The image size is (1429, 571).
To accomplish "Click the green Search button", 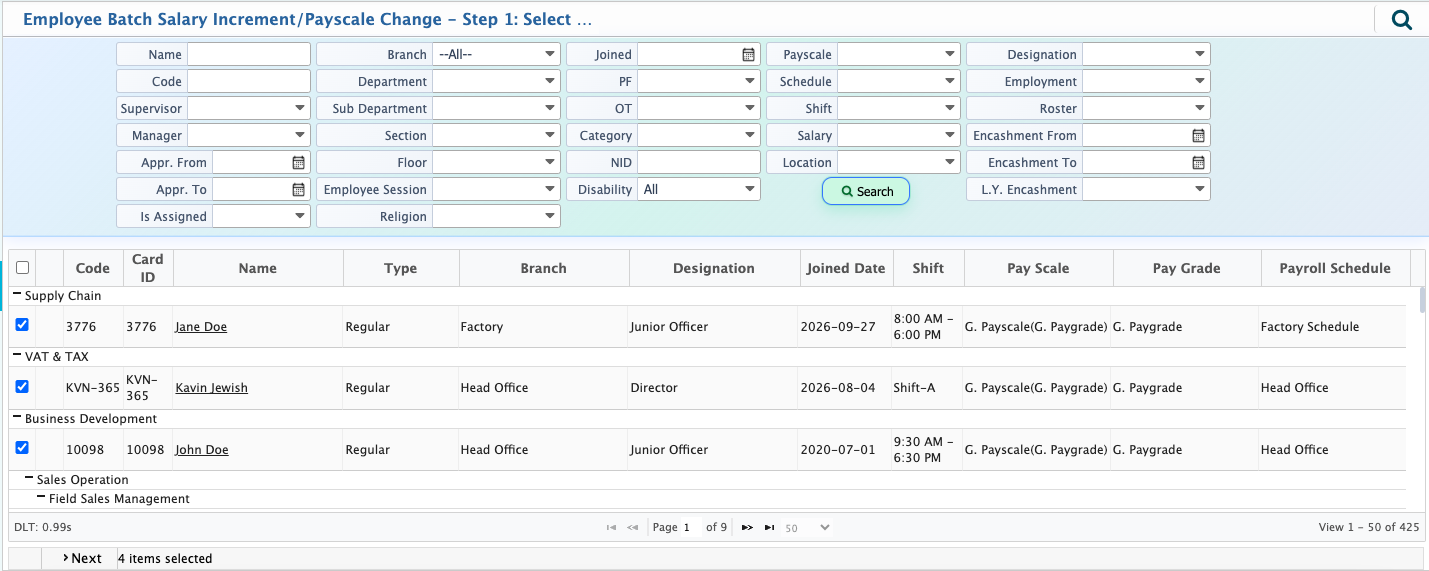I will [x=866, y=191].
